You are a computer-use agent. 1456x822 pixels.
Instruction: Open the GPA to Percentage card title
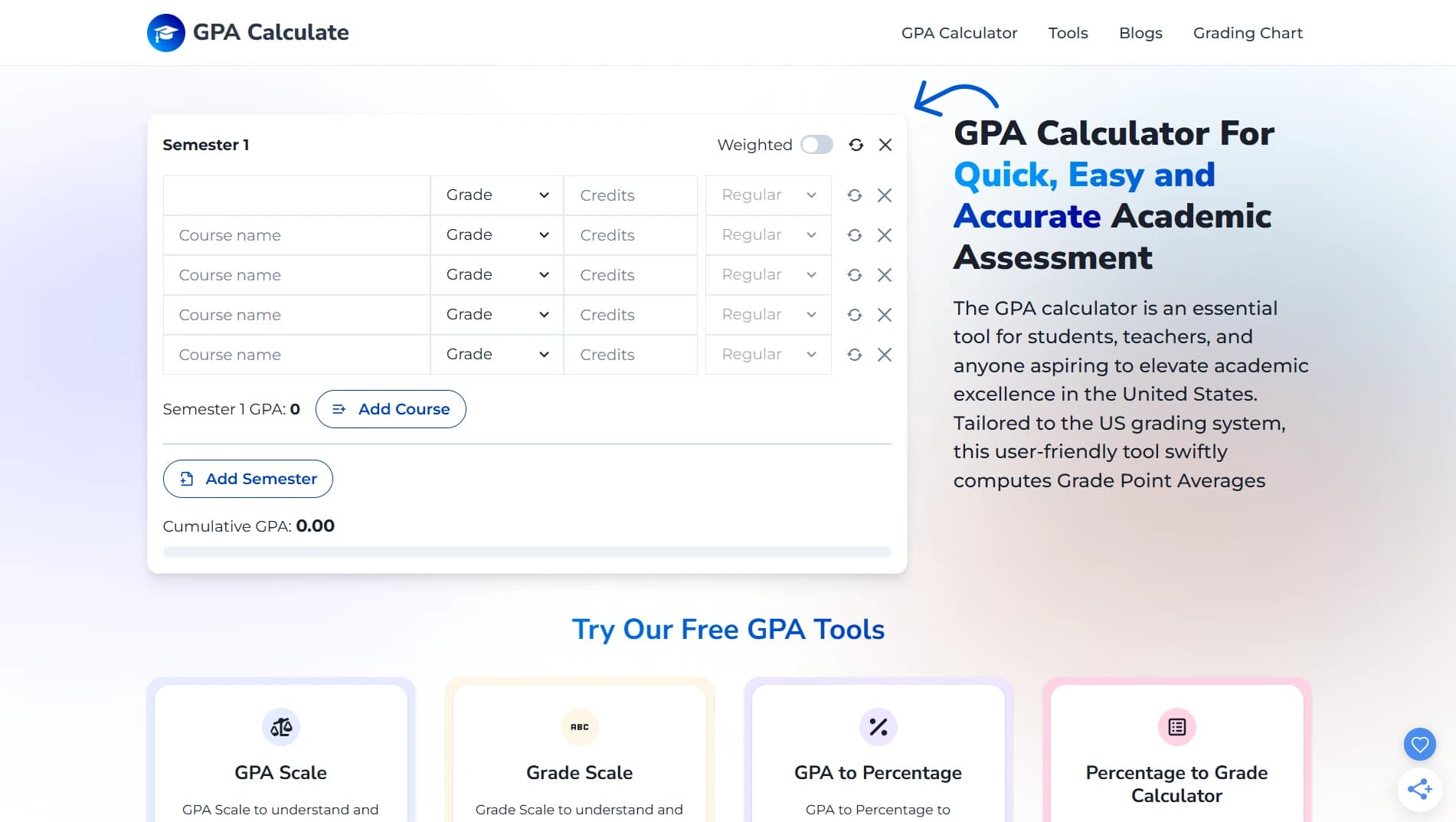point(879,772)
